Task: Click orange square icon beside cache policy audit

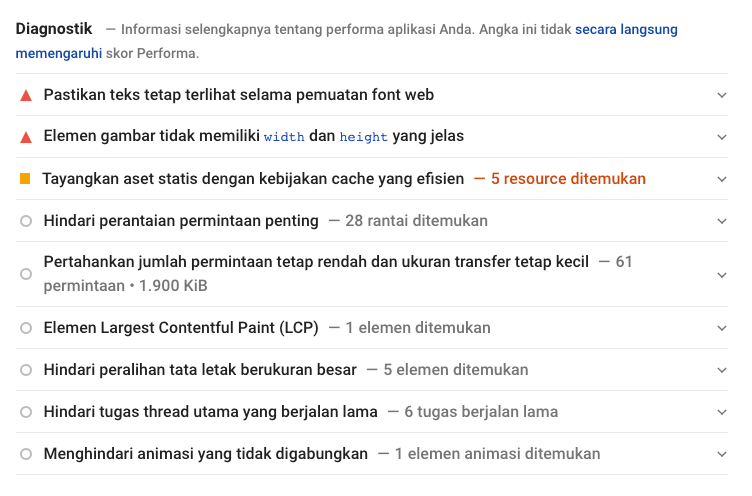Action: [26, 179]
